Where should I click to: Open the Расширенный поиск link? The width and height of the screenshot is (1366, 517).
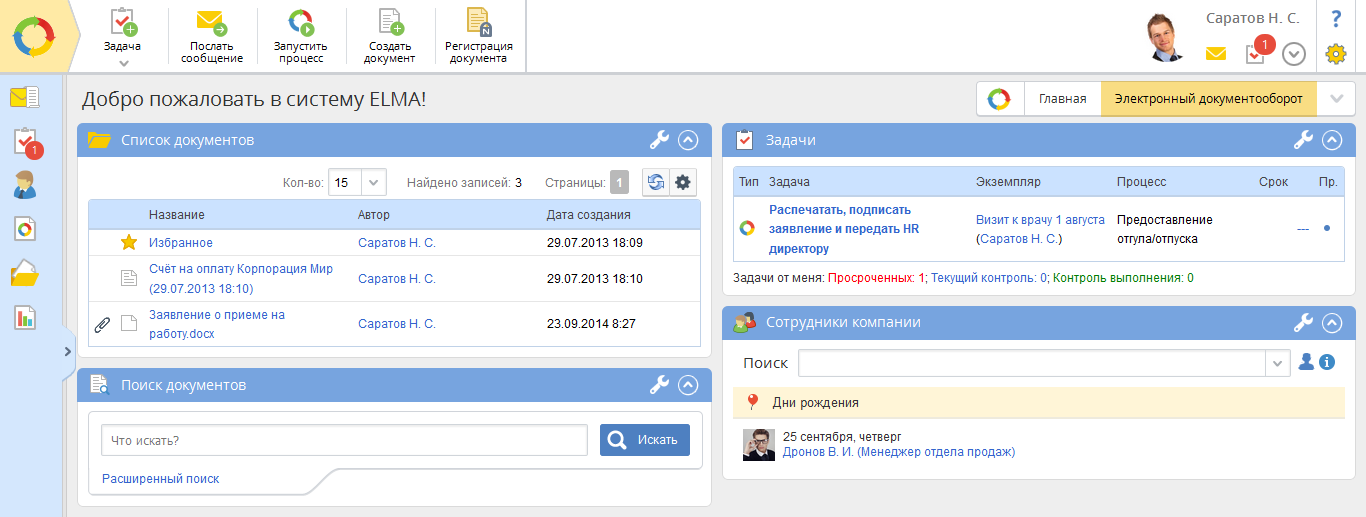coord(161,479)
